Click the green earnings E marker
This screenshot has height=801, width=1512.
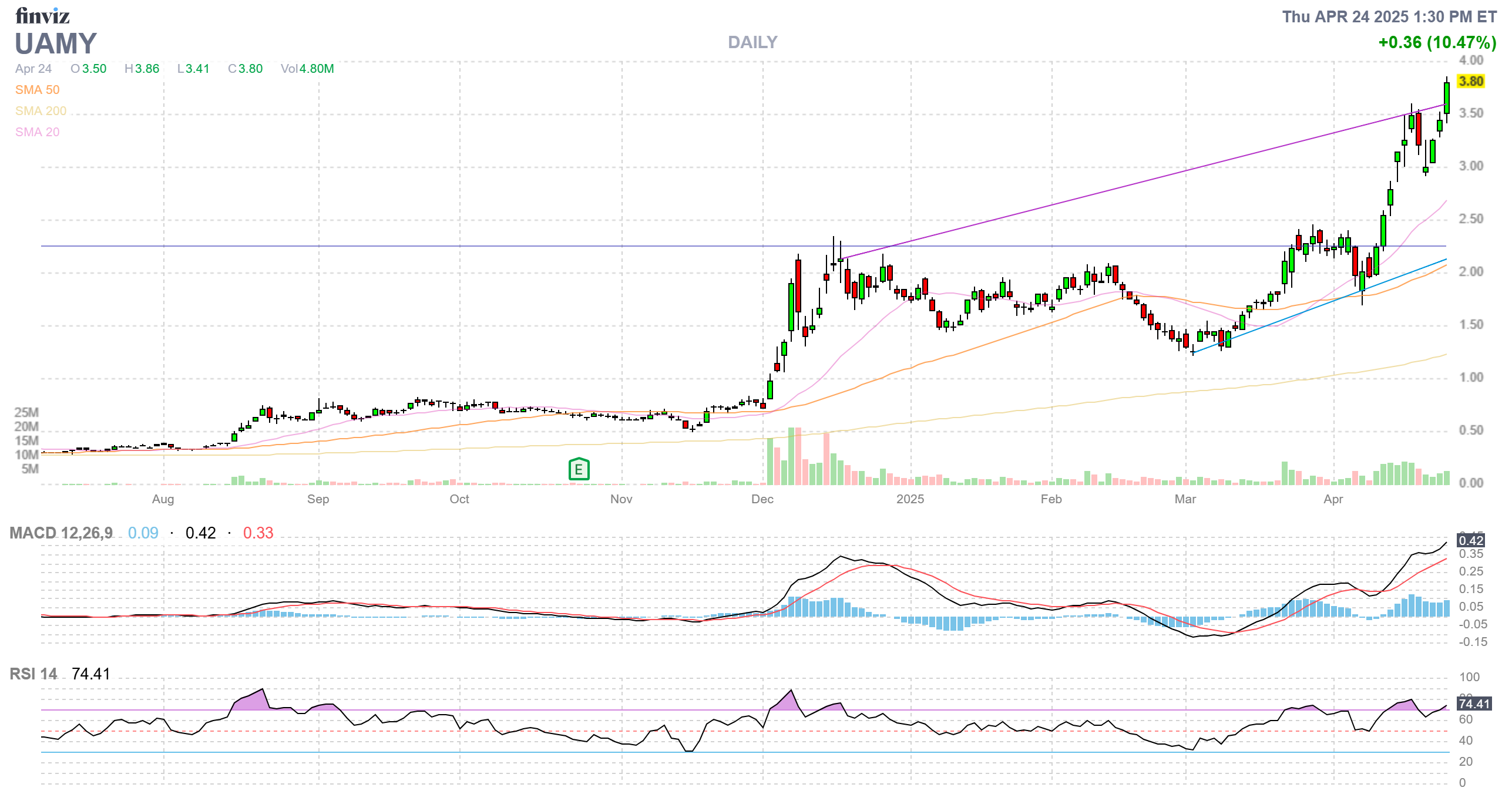[x=579, y=469]
